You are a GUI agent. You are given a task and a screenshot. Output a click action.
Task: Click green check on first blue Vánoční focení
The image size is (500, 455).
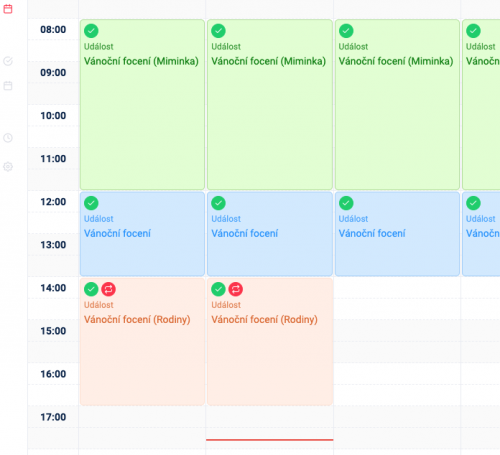tap(91, 203)
